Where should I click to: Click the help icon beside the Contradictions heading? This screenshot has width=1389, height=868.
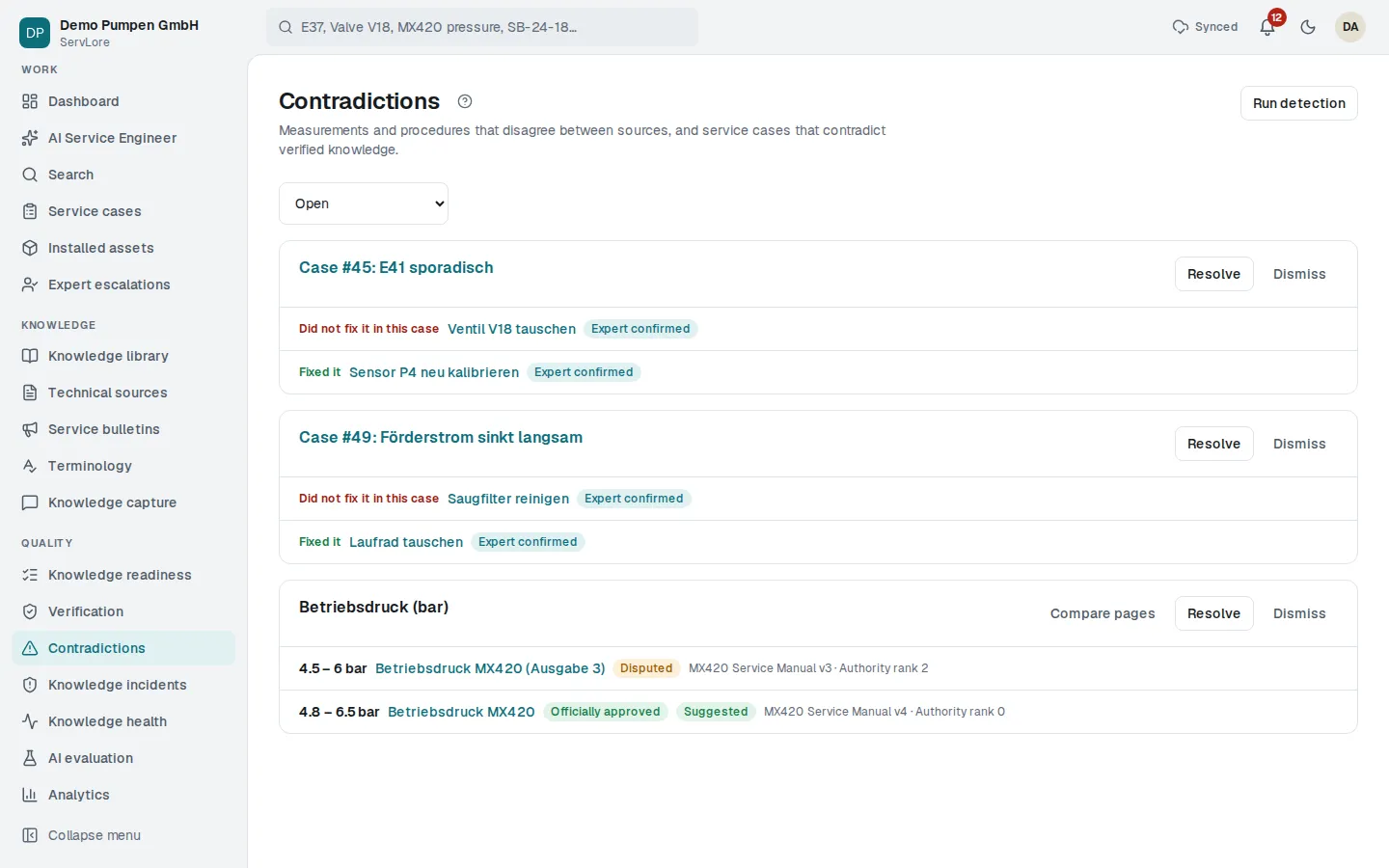(x=465, y=101)
